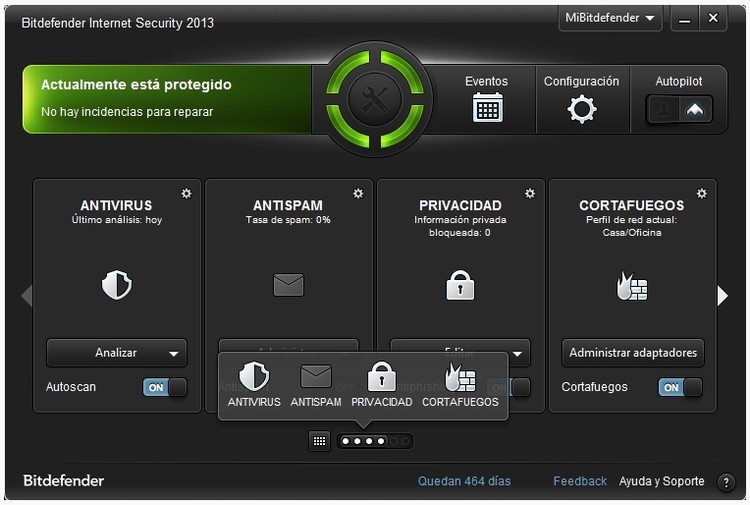
Task: Select first page dot in pager
Action: coord(345,441)
